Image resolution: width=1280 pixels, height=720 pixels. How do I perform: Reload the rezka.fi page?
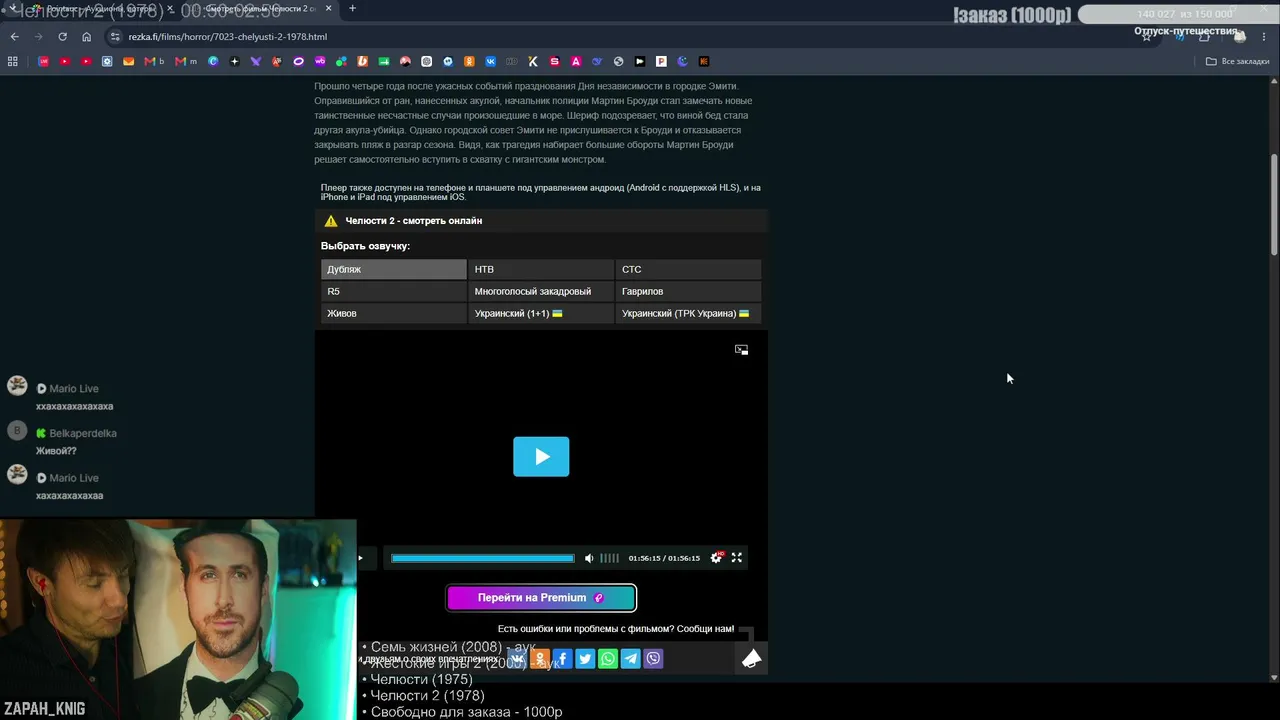point(62,37)
